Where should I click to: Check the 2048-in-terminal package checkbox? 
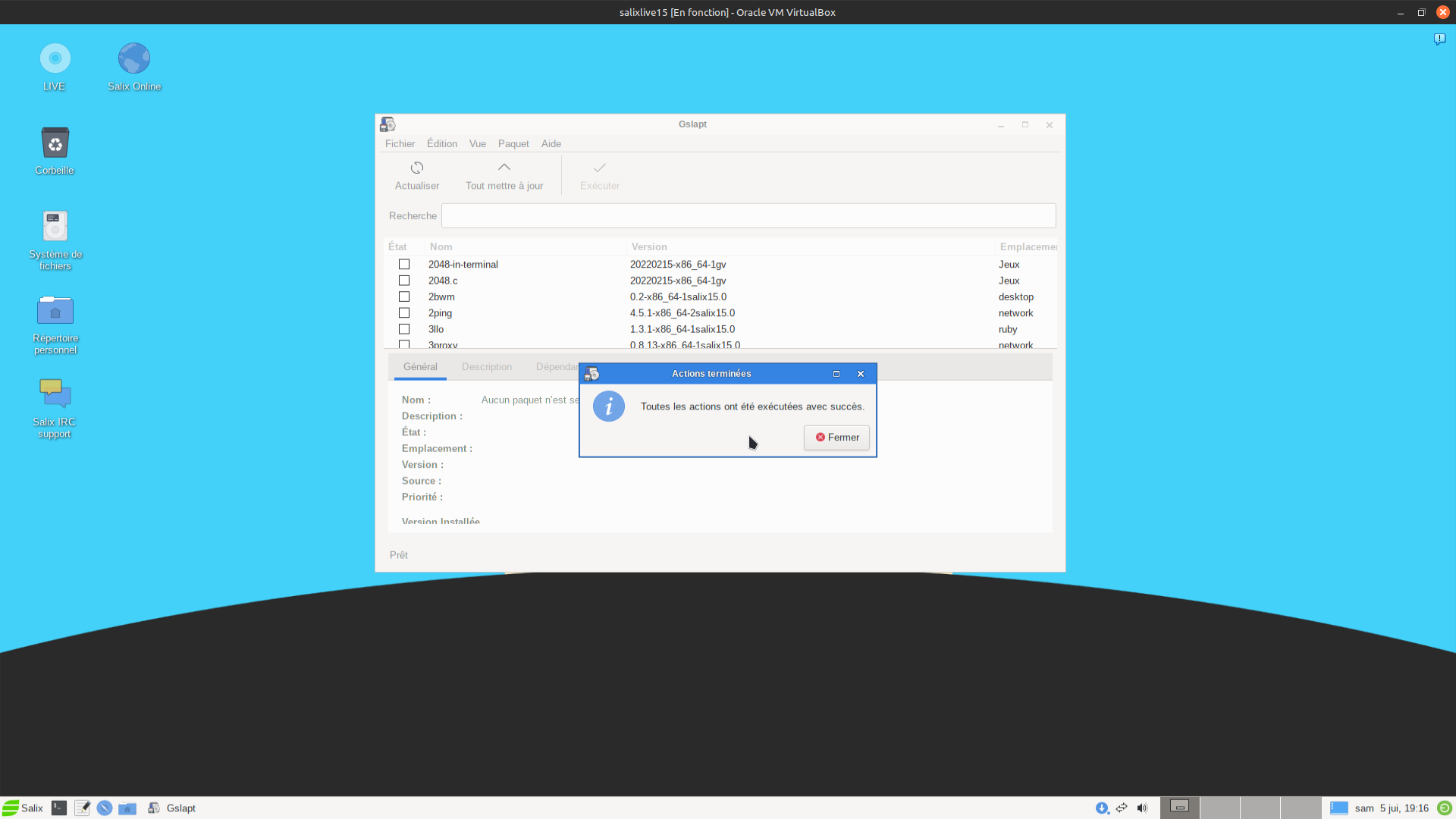click(x=404, y=265)
